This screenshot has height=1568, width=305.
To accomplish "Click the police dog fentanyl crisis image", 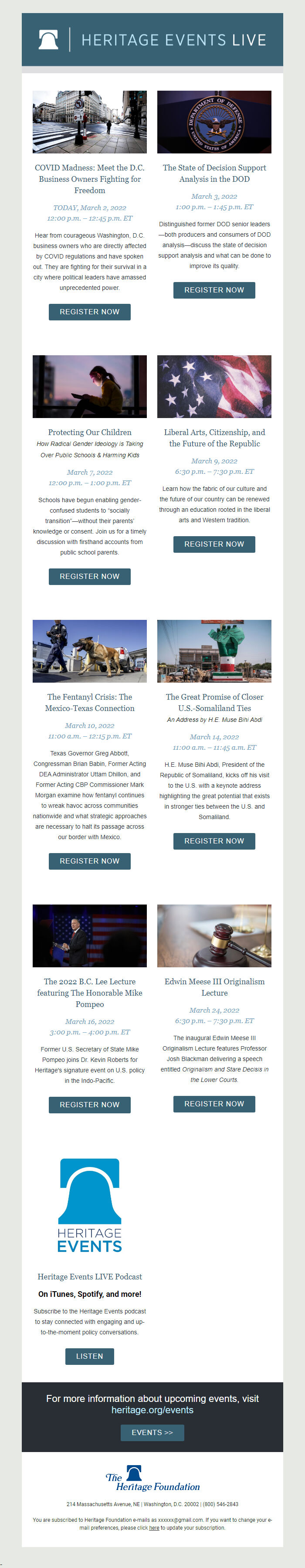I will [x=89, y=651].
